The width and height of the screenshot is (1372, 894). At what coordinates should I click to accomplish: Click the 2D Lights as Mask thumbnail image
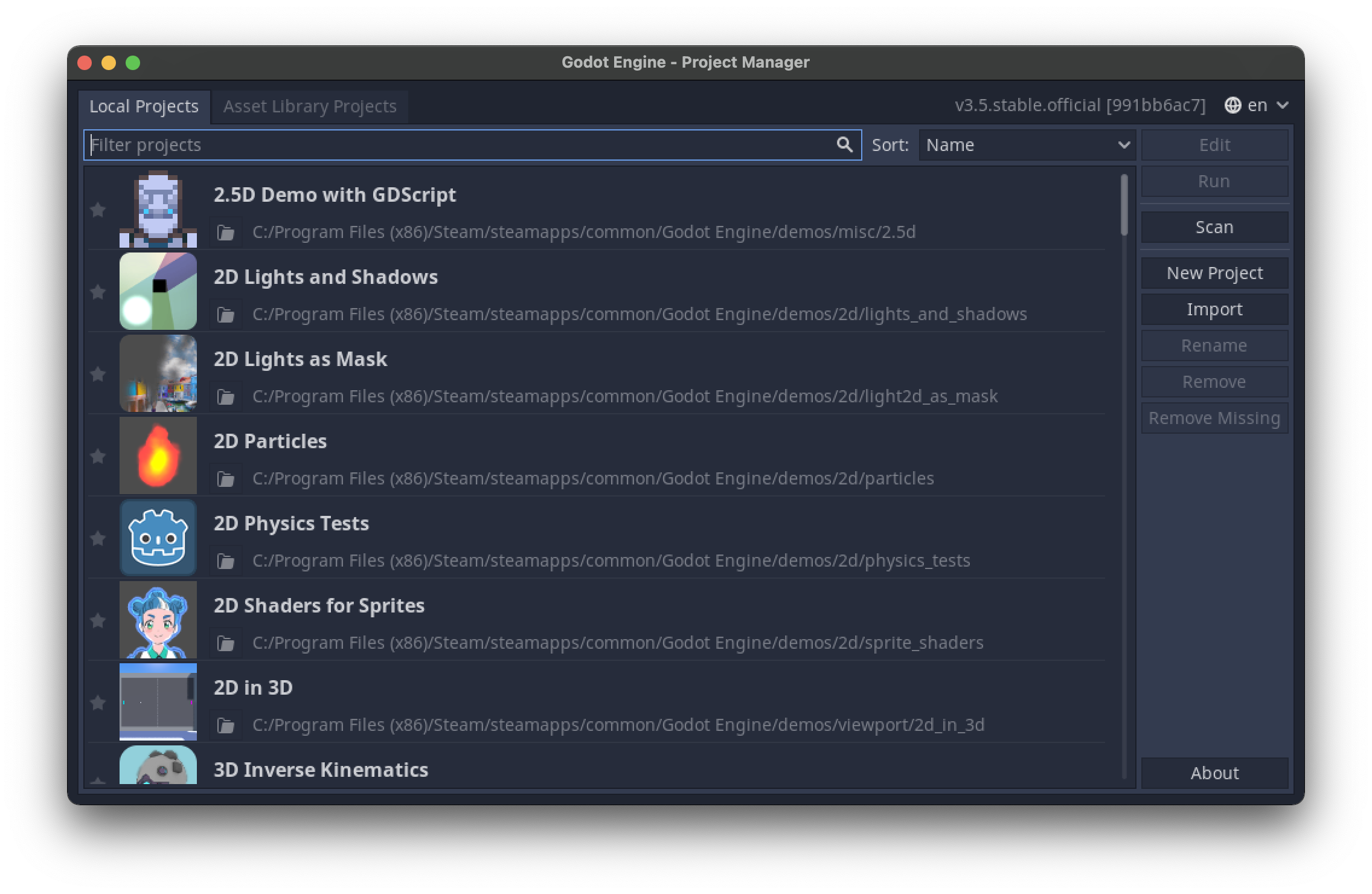158,373
